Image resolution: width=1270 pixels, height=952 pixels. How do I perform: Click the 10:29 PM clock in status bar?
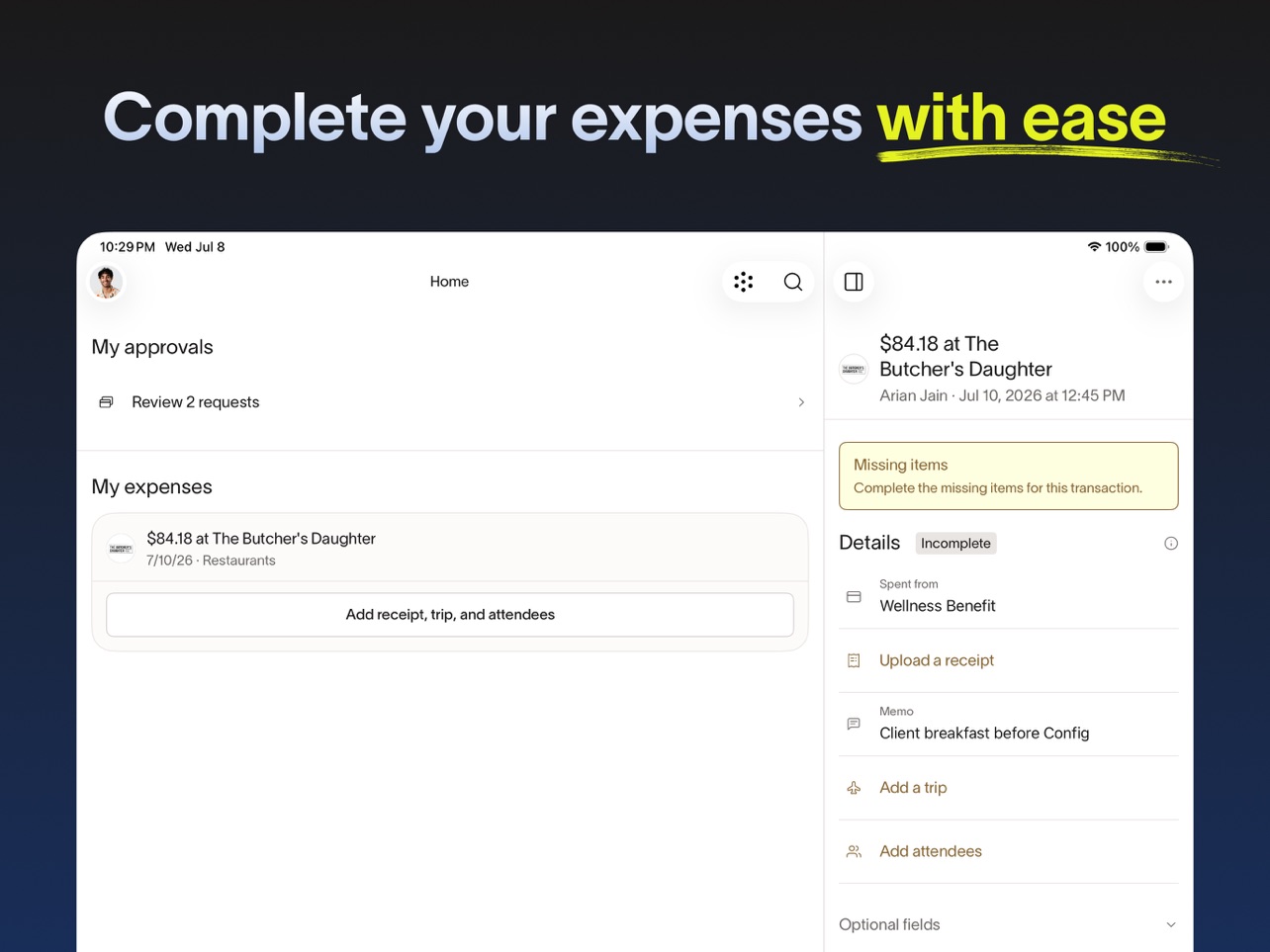pyautogui.click(x=128, y=247)
